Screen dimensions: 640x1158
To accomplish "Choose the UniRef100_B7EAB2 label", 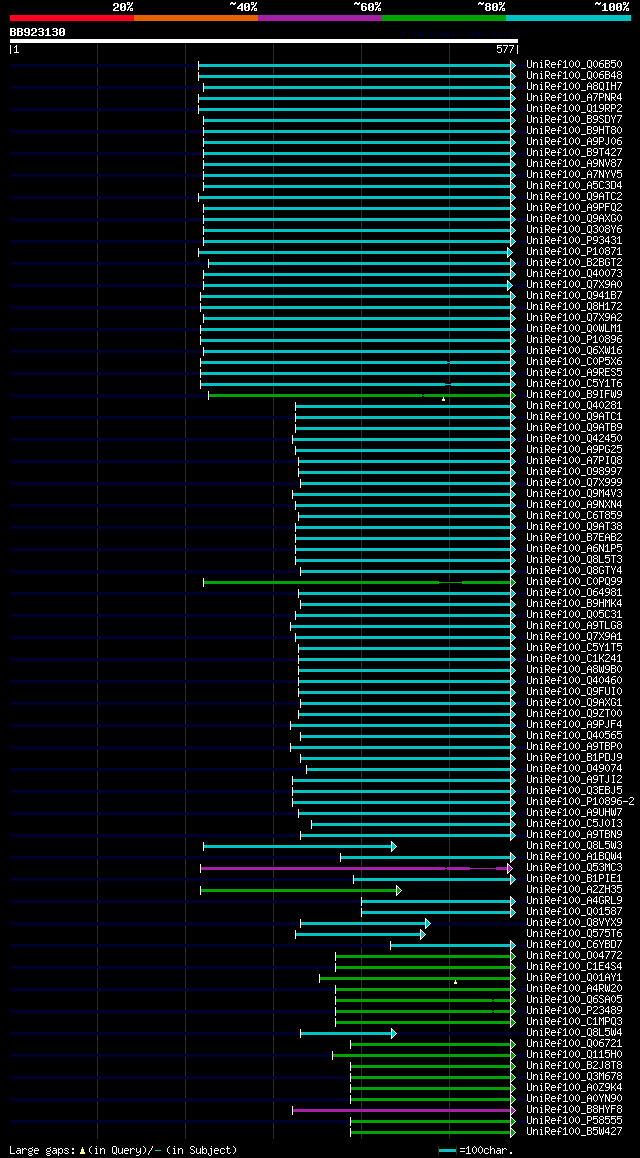I will point(574,538).
